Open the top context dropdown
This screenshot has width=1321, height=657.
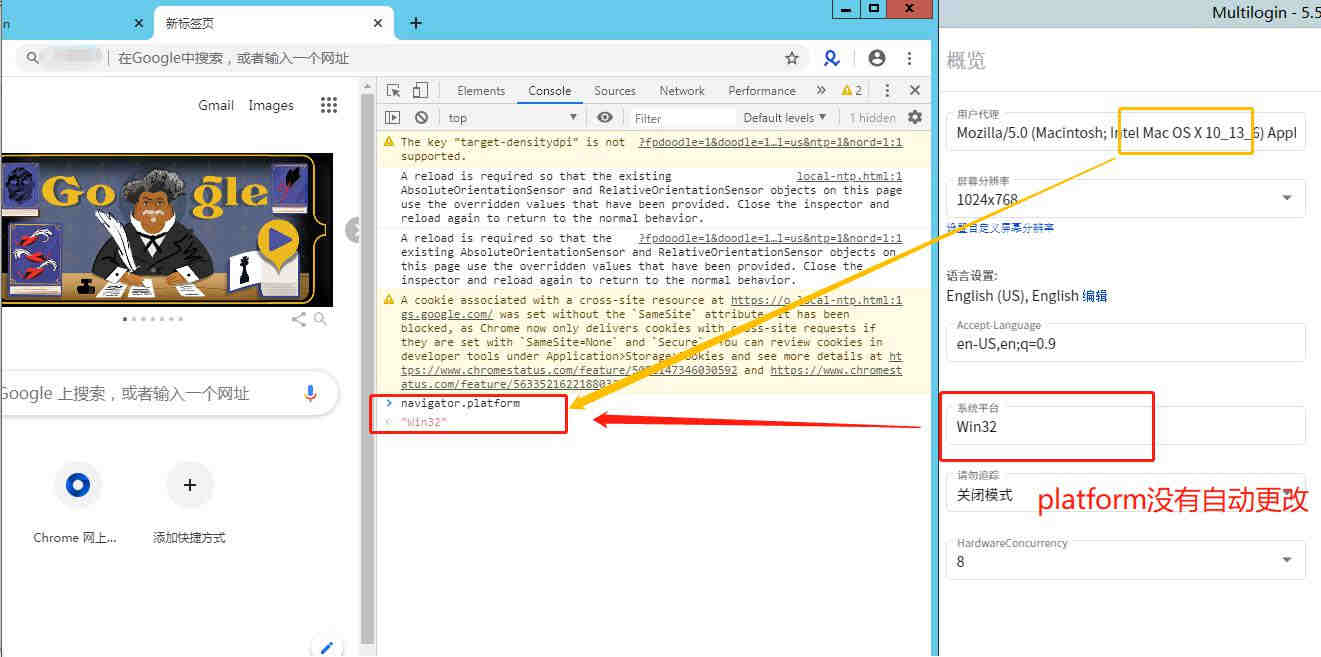point(512,117)
